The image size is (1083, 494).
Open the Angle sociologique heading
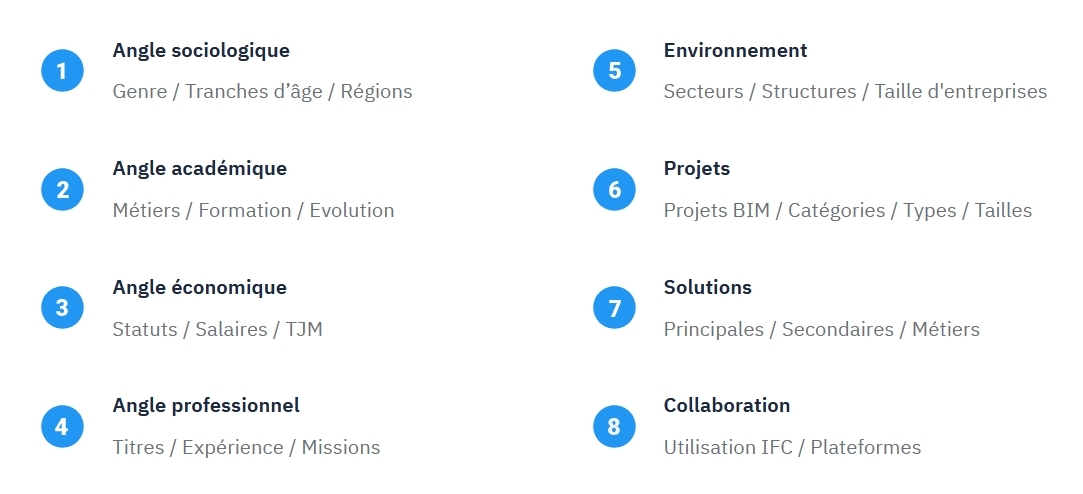click(201, 50)
